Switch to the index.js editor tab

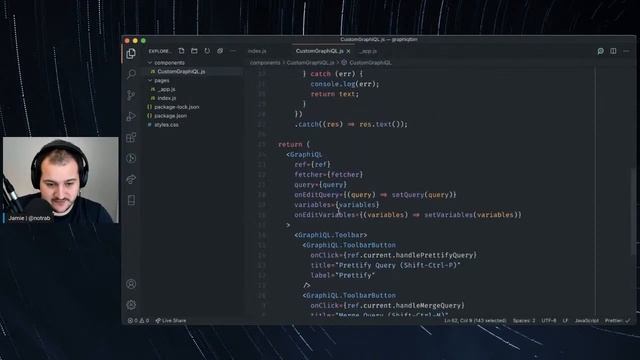[257, 51]
